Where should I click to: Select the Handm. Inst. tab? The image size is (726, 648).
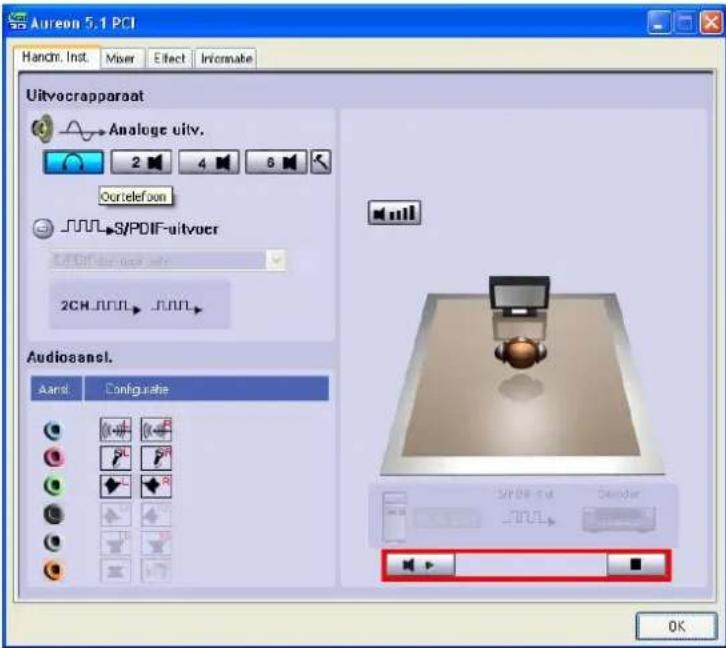click(56, 57)
